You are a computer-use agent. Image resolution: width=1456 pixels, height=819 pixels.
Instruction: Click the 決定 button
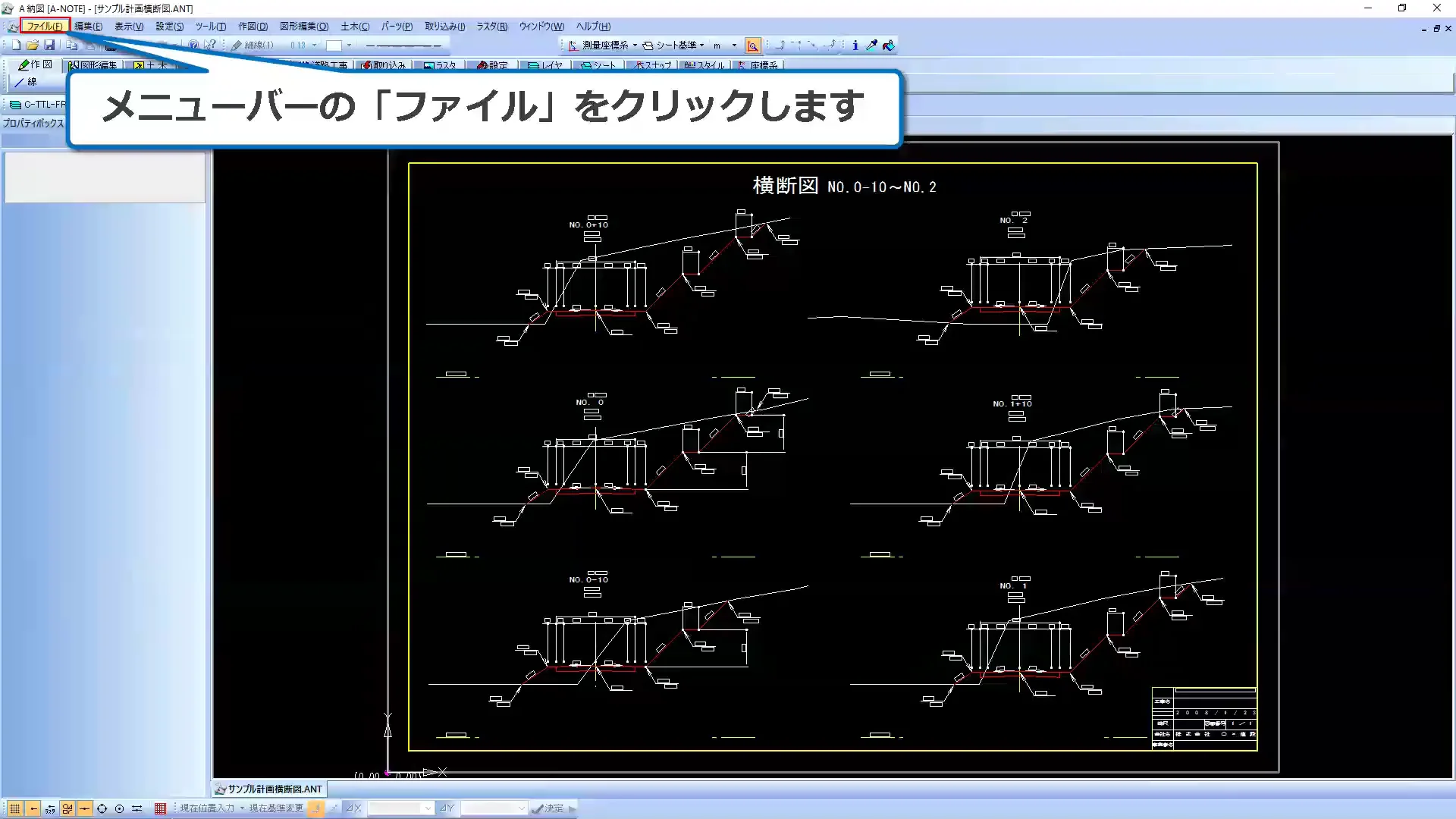[548, 808]
